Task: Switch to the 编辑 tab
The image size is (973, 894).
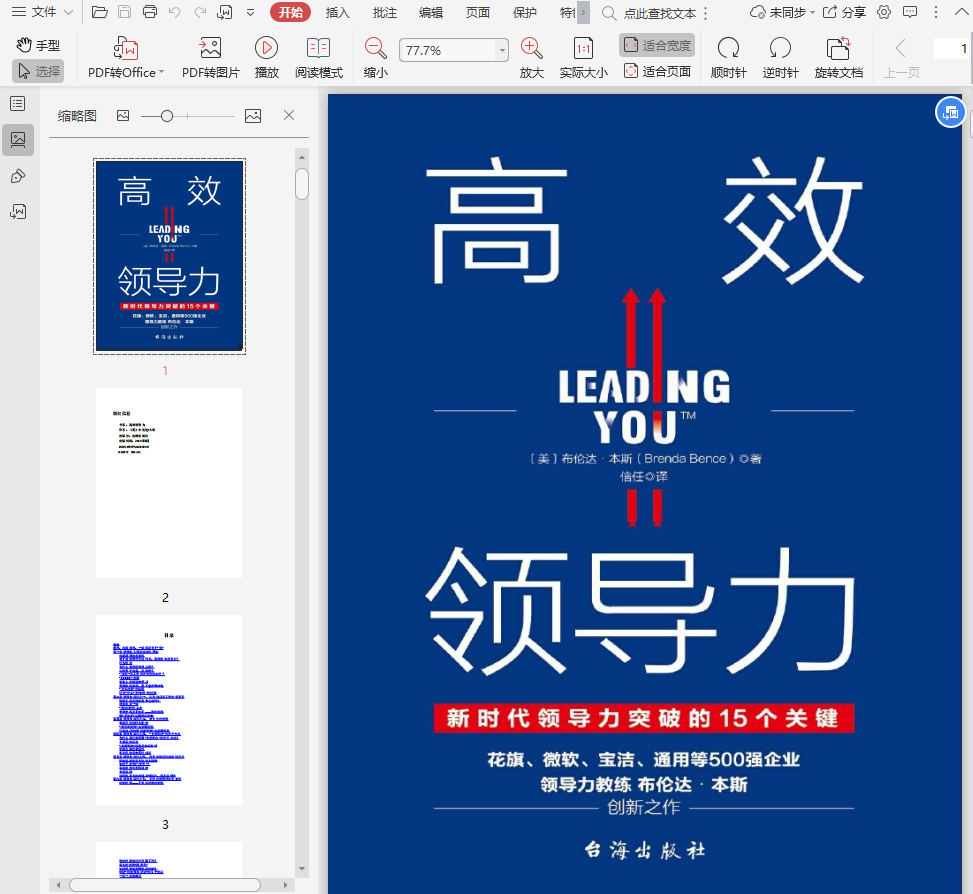Action: click(x=431, y=12)
